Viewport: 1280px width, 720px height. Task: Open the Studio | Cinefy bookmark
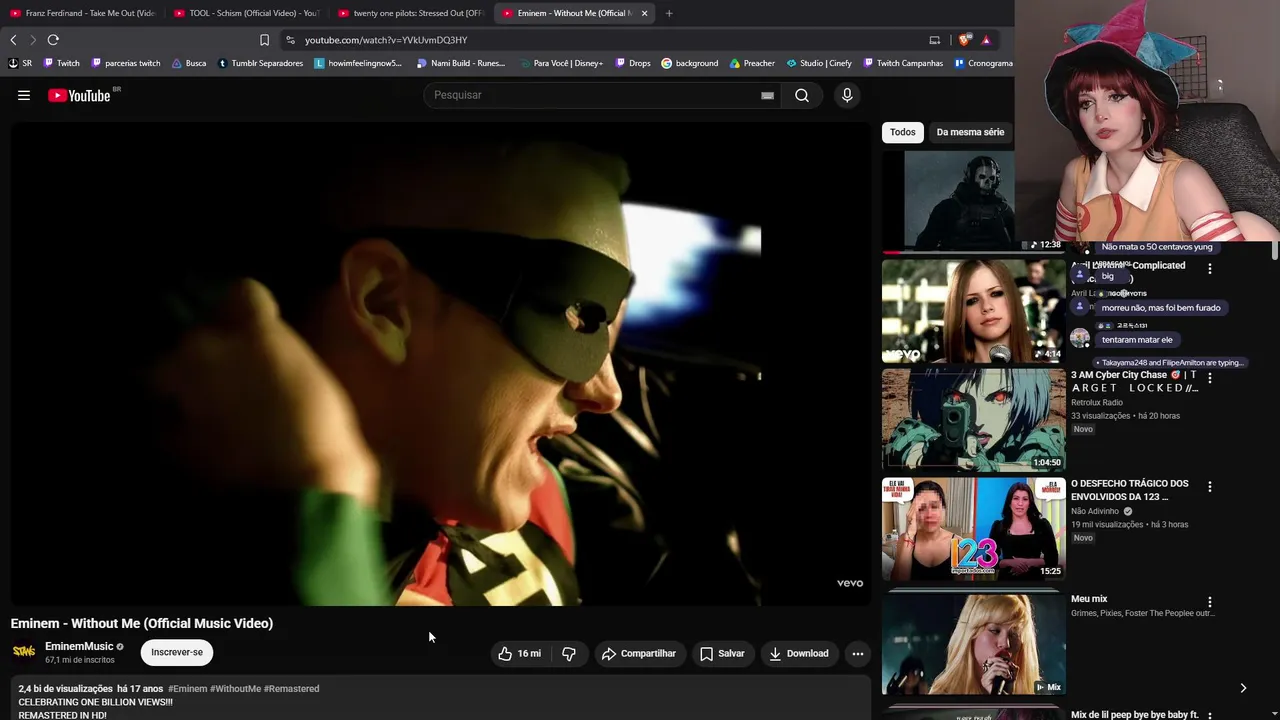pos(819,63)
